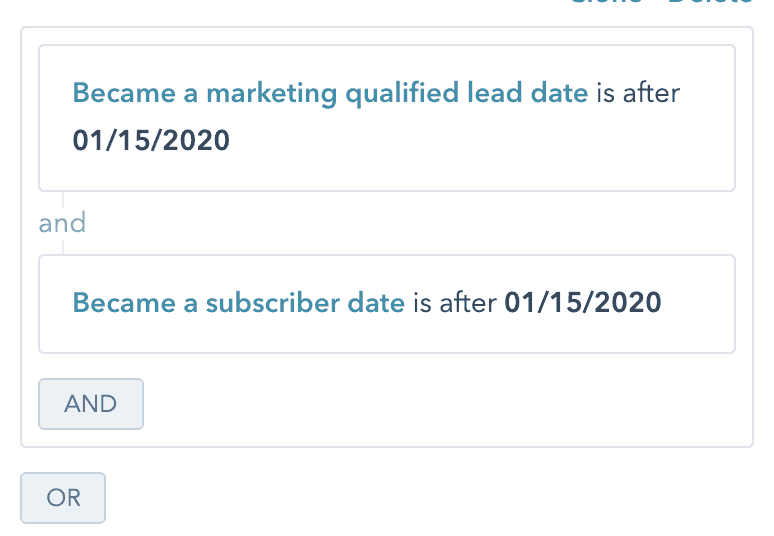Image resolution: width=774 pixels, height=536 pixels.
Task: Select the 01/15/2020 date in the lead filter
Action: point(151,140)
